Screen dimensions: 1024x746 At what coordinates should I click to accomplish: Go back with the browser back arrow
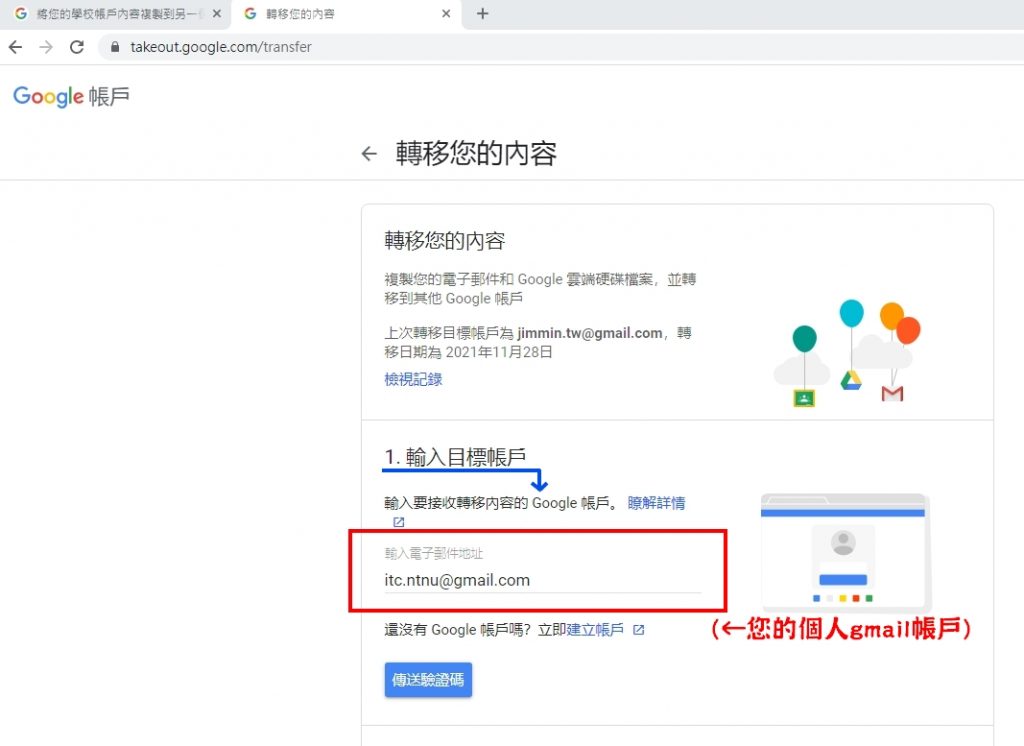[x=16, y=47]
